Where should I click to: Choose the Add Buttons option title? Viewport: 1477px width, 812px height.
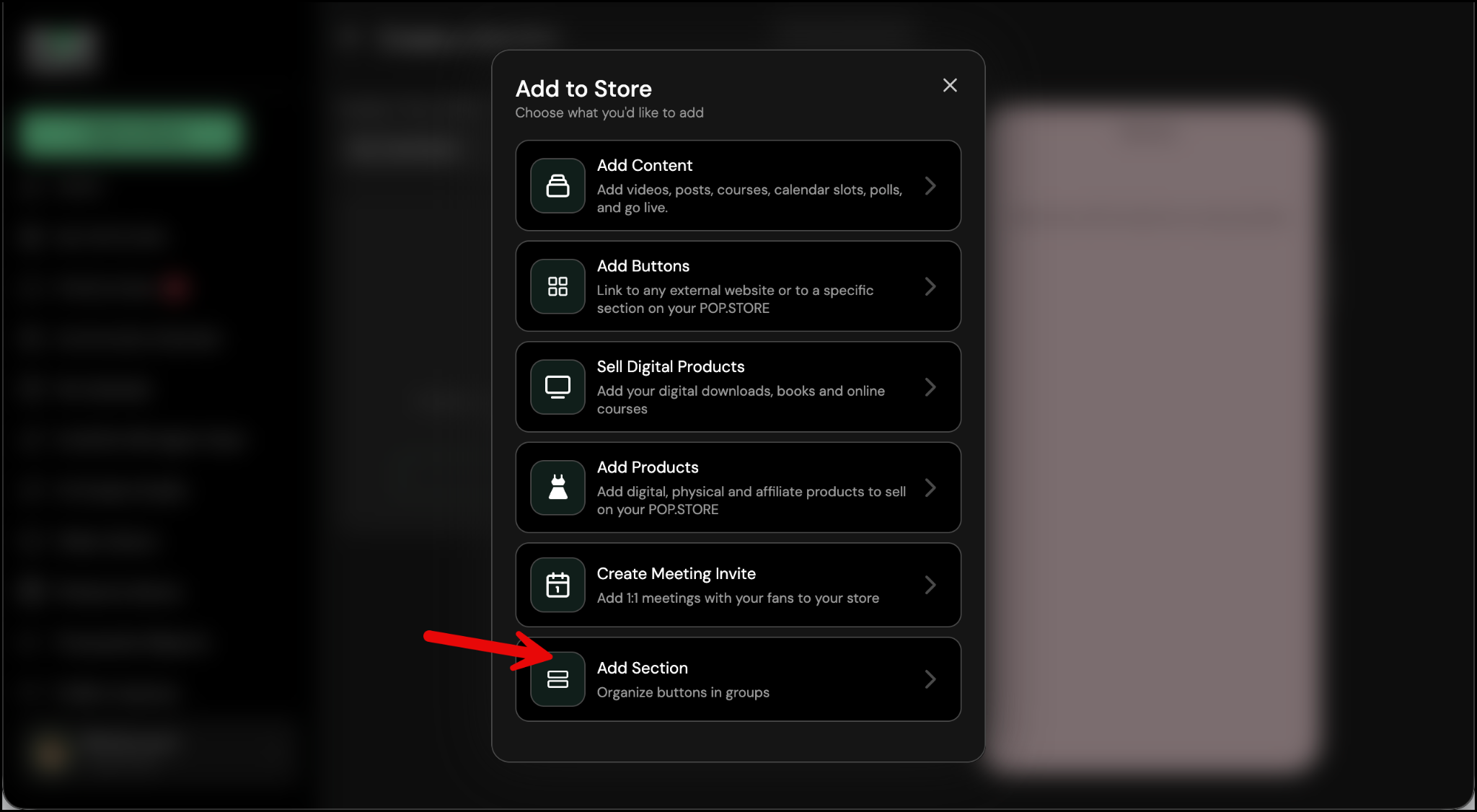(x=643, y=266)
